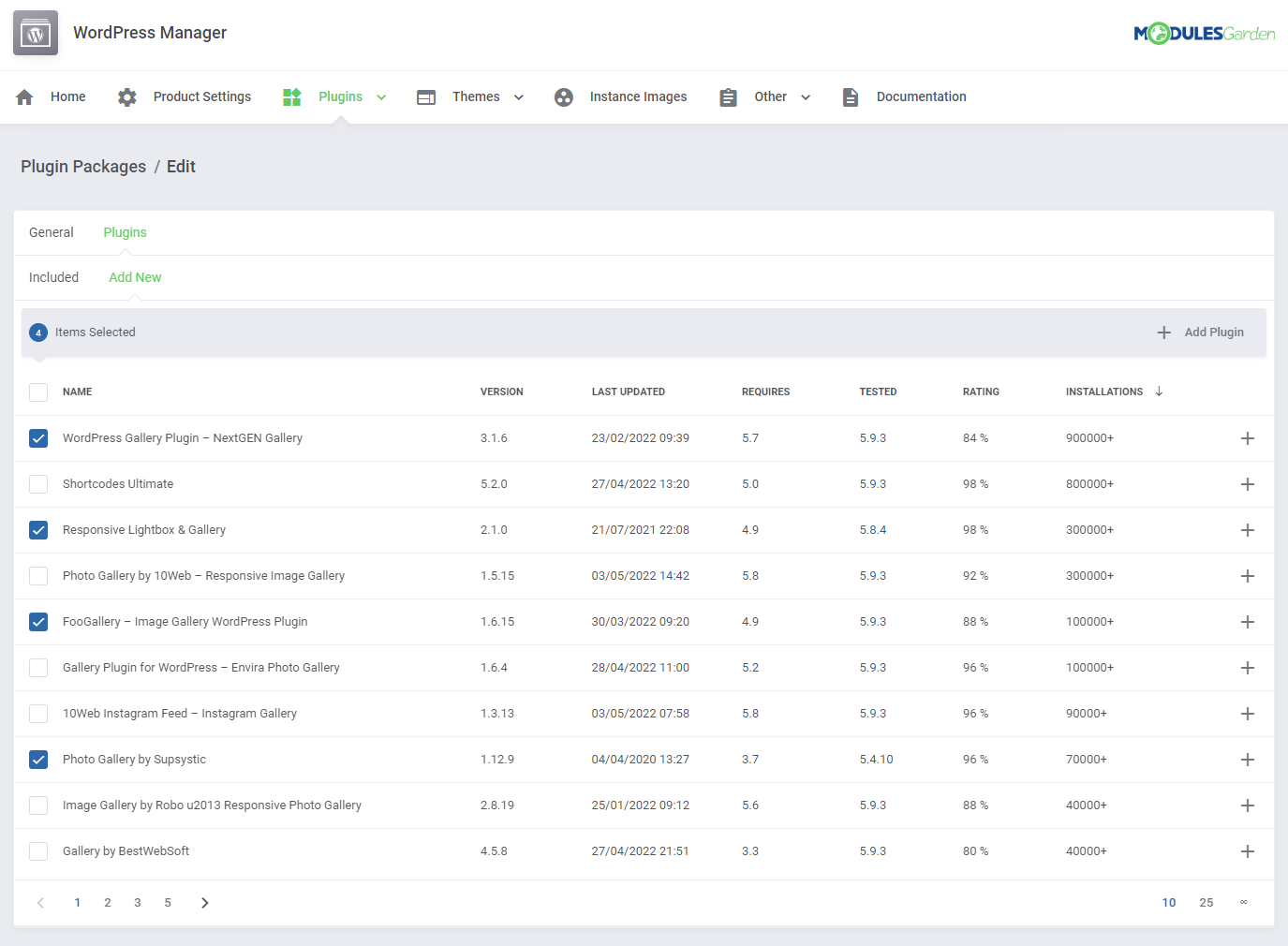1288x946 pixels.
Task: Click plus icon for Gallery by BestWebSoft
Action: (1247, 851)
